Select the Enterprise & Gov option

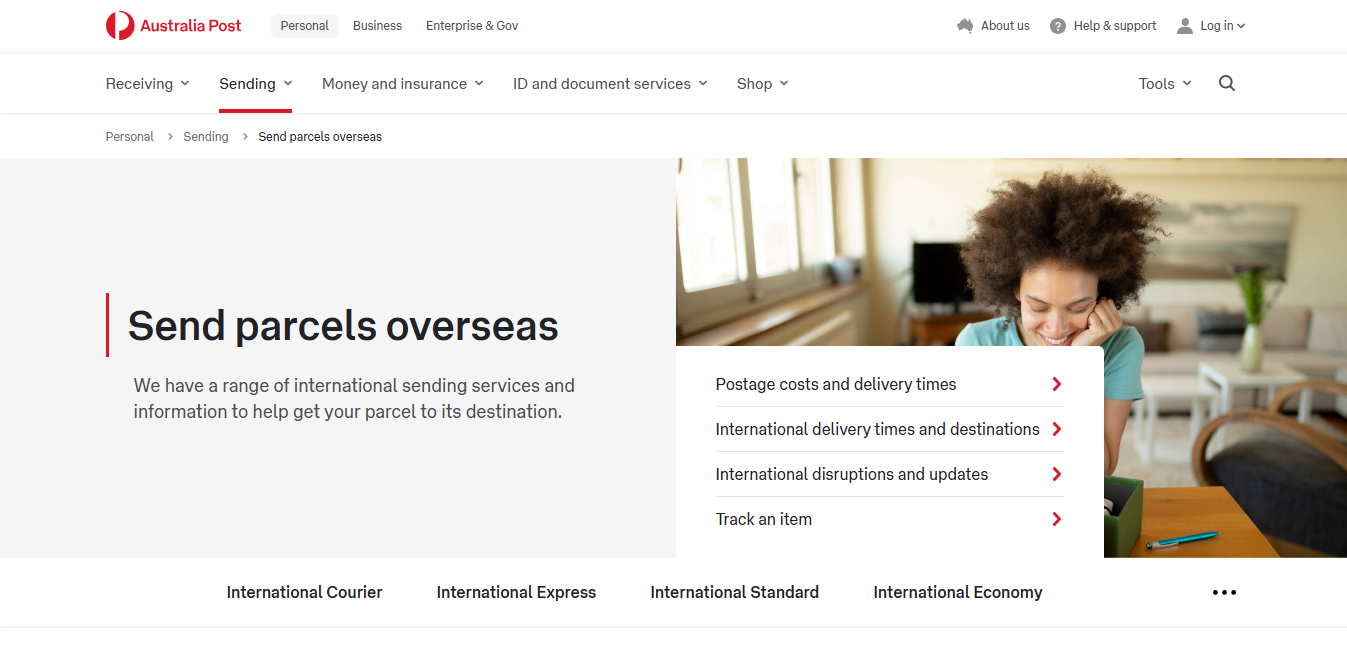pyautogui.click(x=471, y=25)
